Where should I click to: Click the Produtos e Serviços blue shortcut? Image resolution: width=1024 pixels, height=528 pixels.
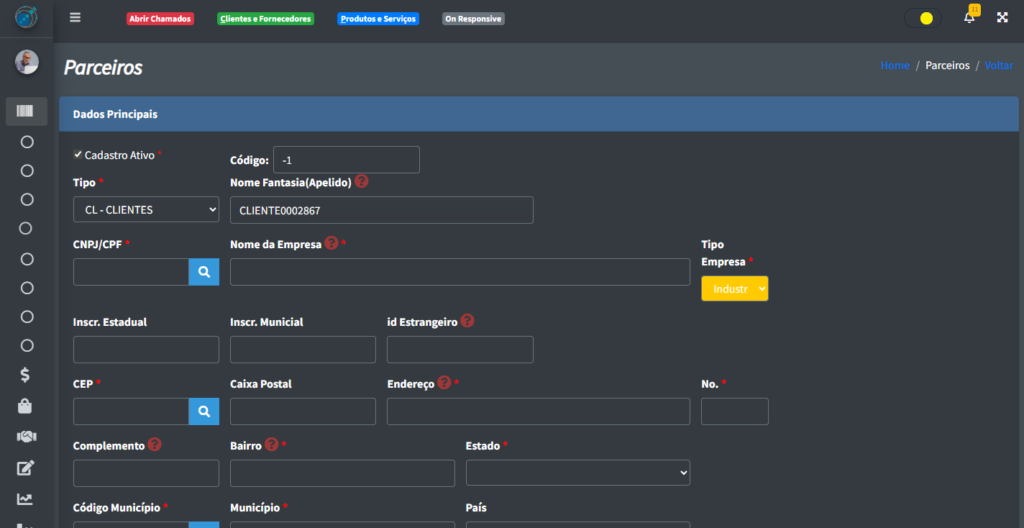point(378,19)
